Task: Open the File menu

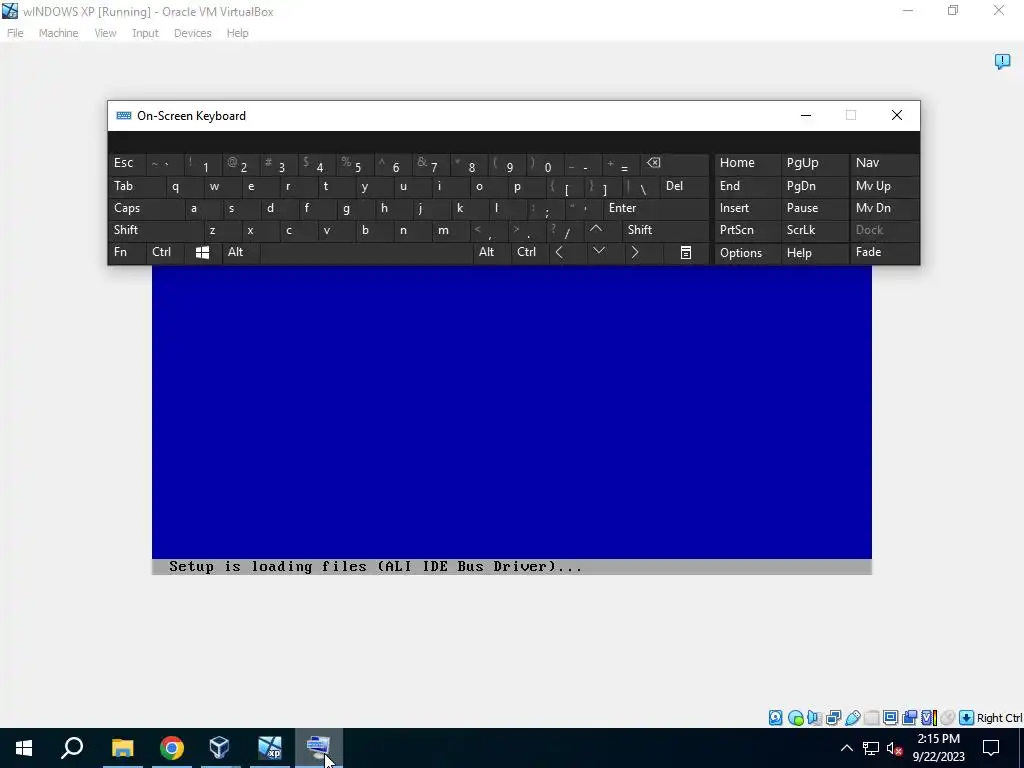Action: click(15, 33)
